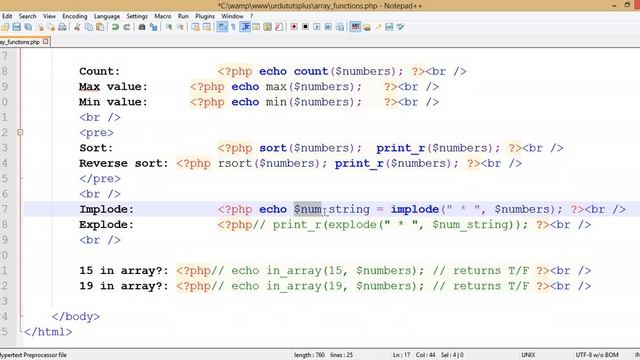This screenshot has width=640, height=360.
Task: Click the green checkmark icon ending the toolbar
Action: 400,27
